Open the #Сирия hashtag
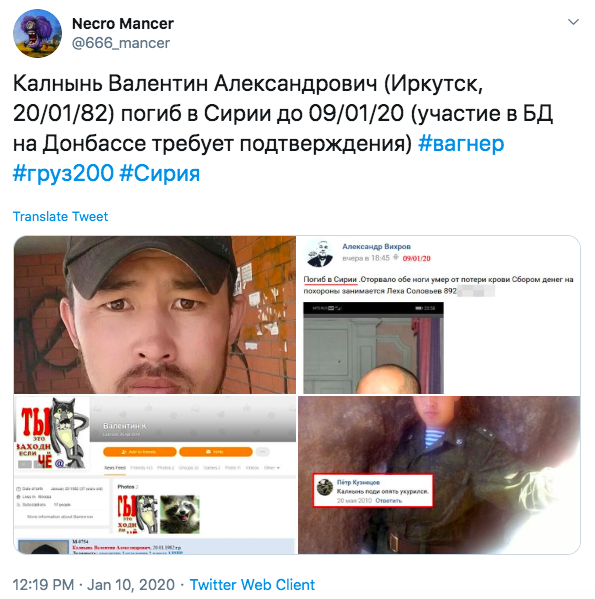 160,173
